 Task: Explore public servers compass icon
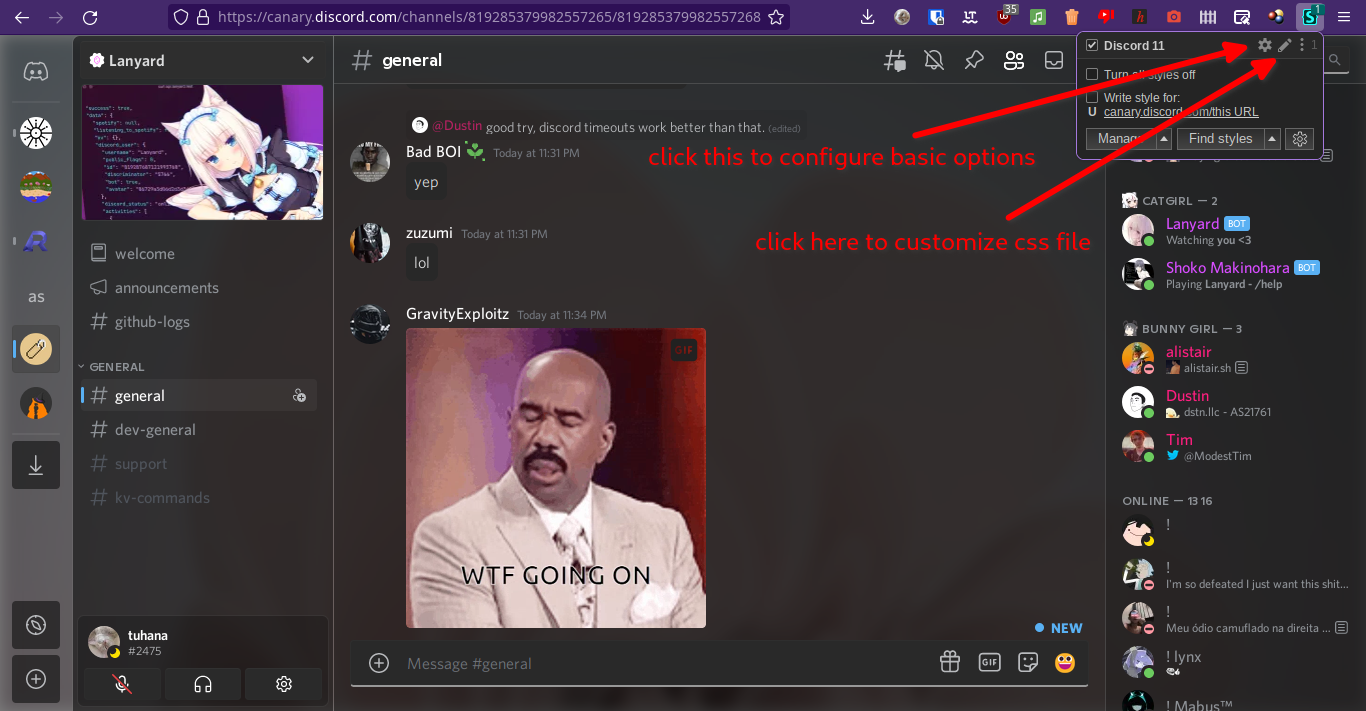(36, 626)
